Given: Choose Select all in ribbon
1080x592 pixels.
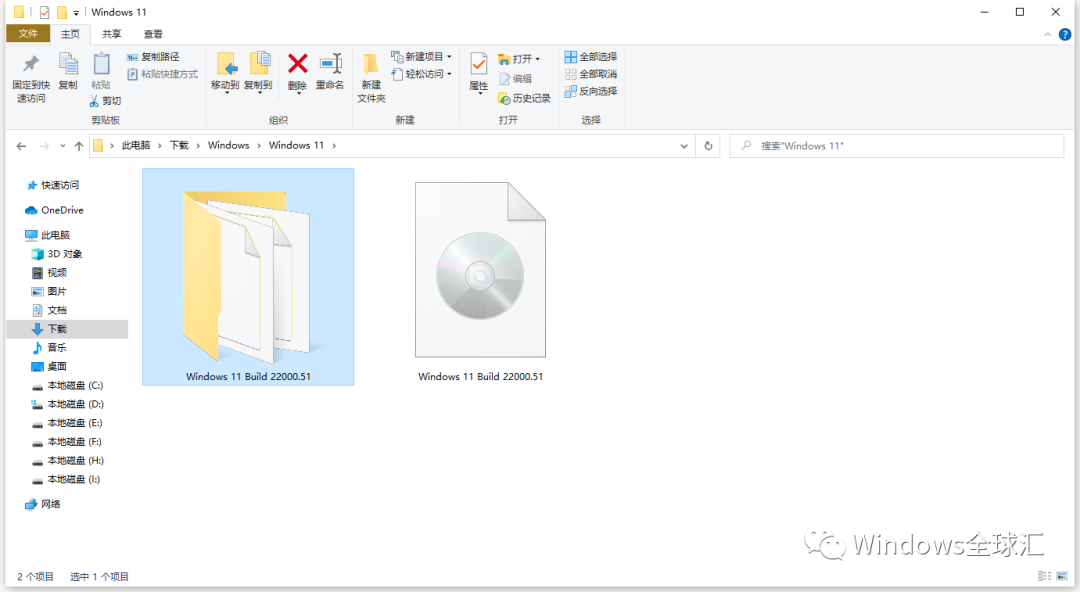Looking at the screenshot, I should coord(591,57).
